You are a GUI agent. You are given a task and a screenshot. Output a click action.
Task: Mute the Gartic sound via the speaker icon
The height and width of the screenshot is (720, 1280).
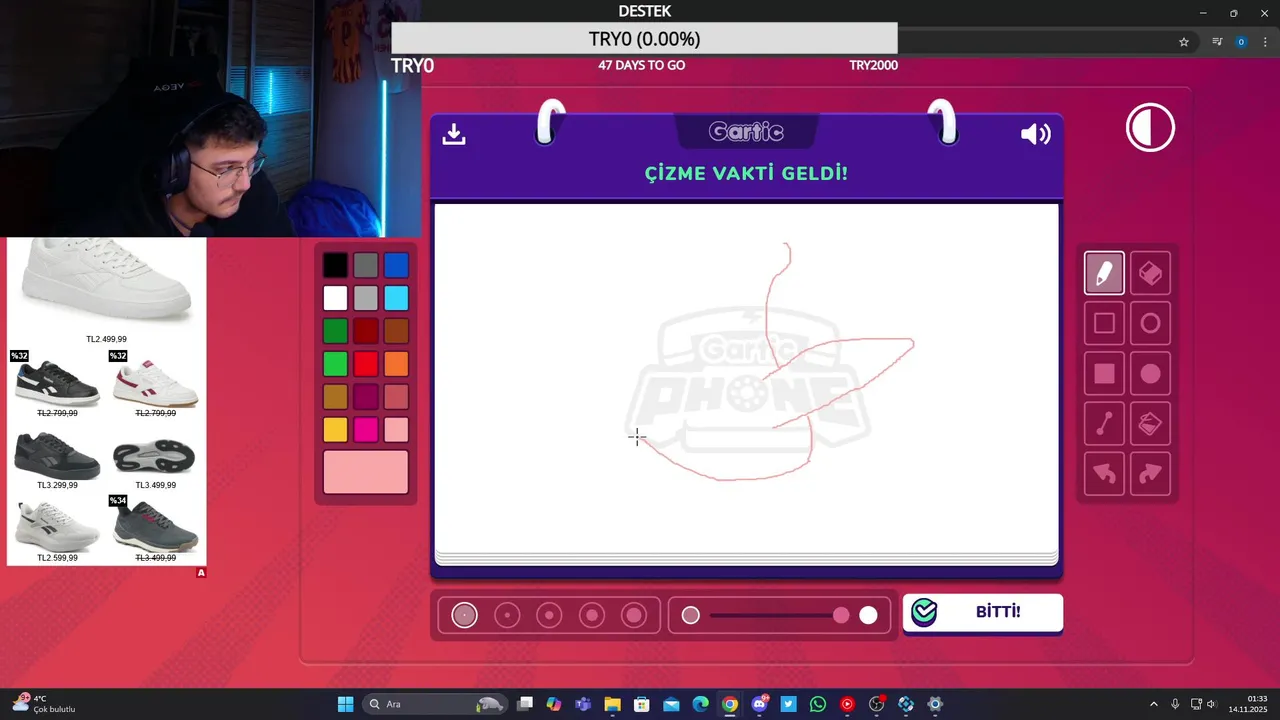[1035, 134]
